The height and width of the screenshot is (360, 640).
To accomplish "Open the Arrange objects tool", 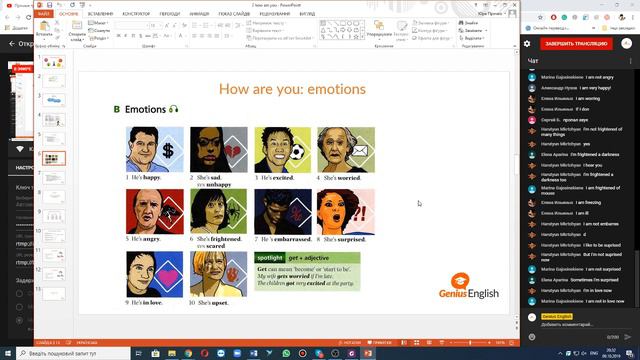I will pos(379,29).
